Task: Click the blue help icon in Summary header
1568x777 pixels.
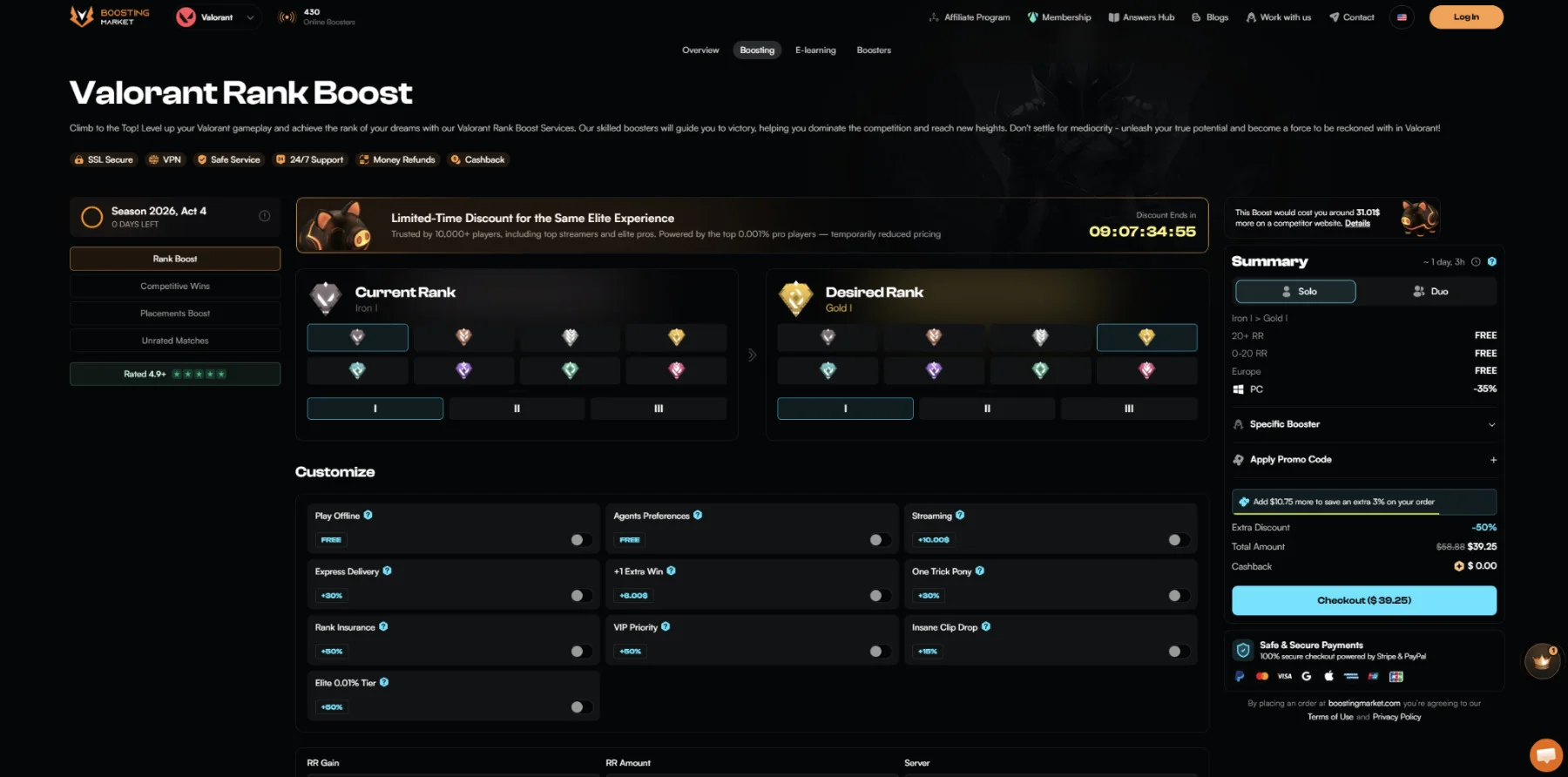Action: 1492,261
